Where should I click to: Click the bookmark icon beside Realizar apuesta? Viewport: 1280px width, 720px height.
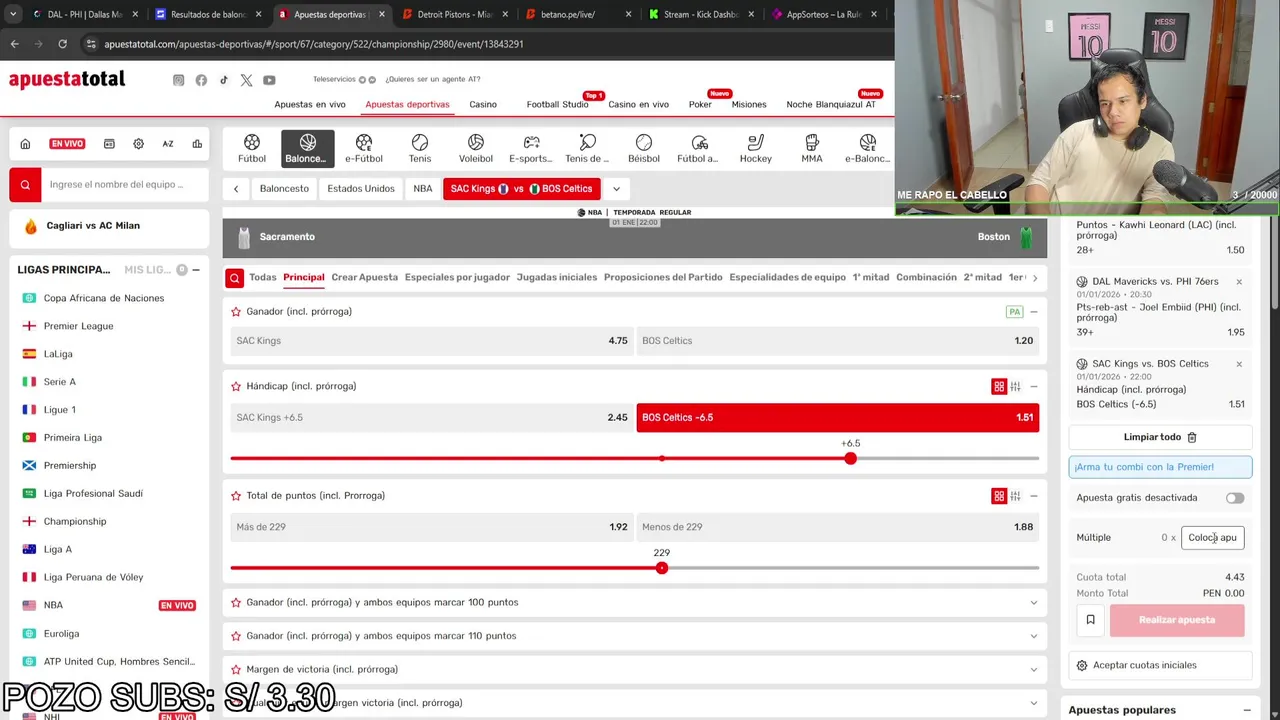1090,620
